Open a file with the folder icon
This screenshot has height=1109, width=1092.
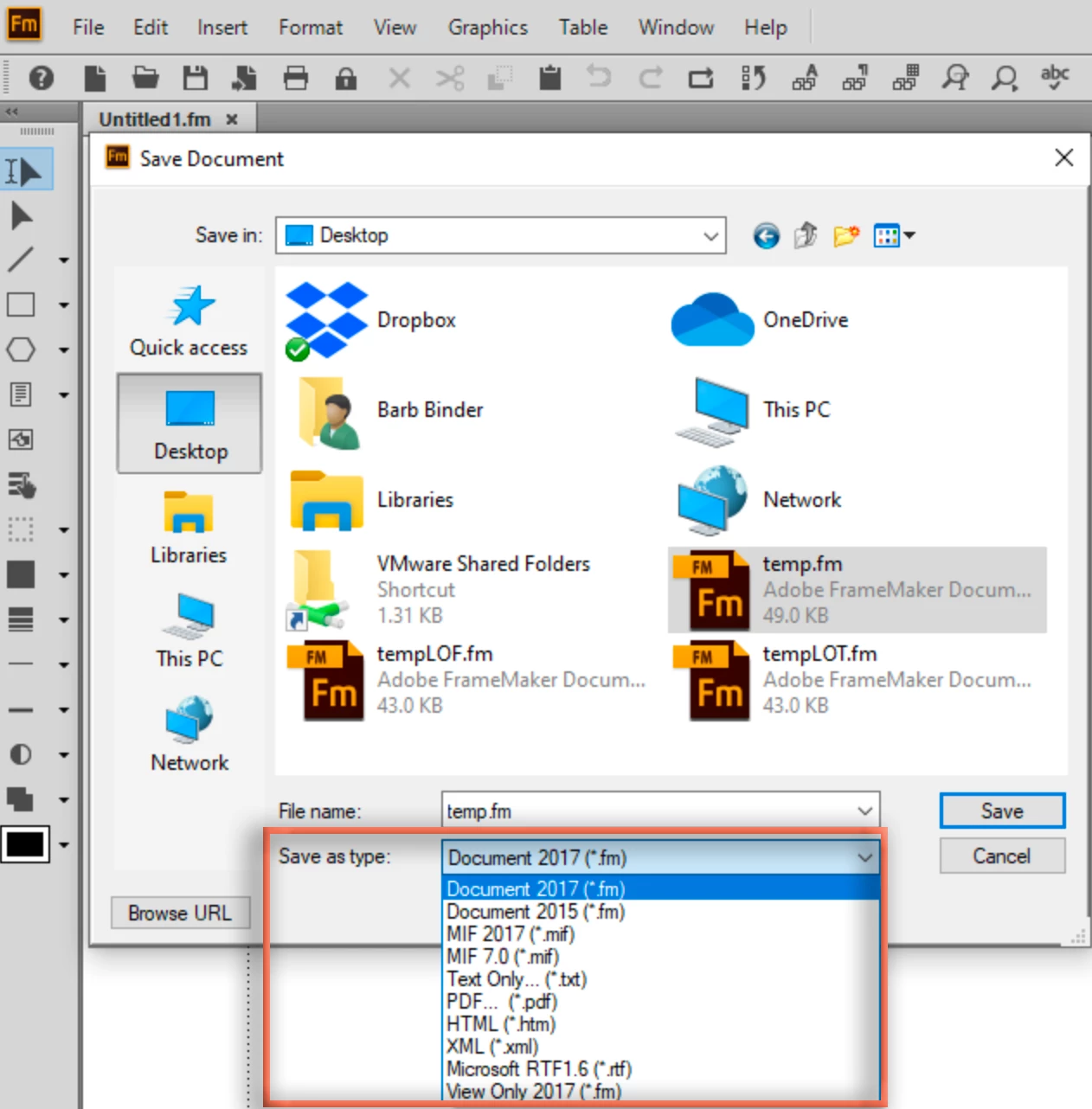145,79
